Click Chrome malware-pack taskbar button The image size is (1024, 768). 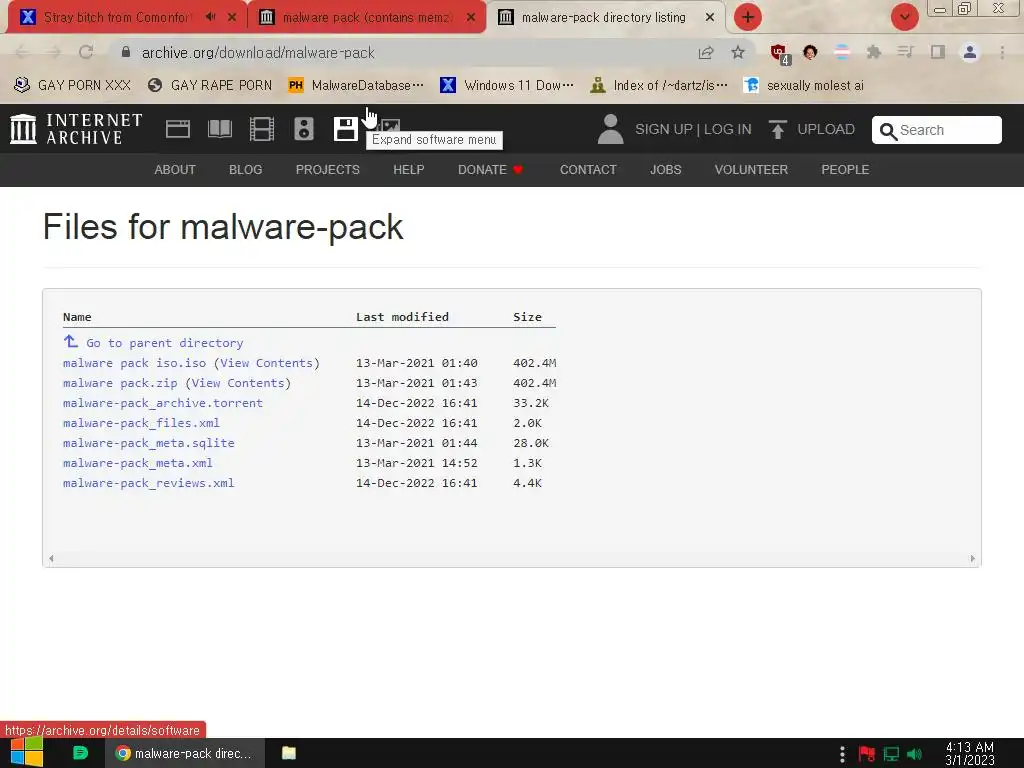pos(184,753)
